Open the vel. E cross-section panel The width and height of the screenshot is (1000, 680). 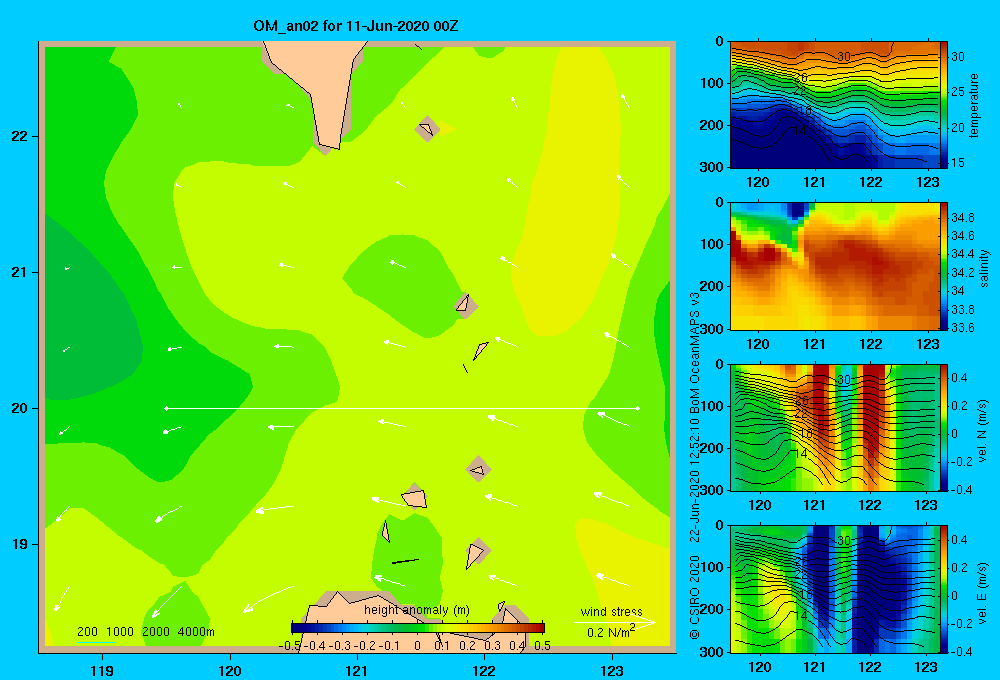[834, 589]
